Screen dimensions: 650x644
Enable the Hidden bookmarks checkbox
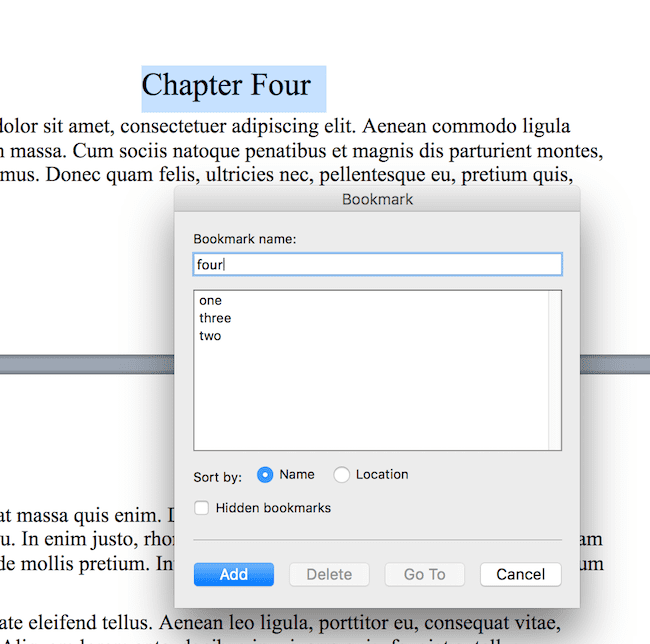click(x=202, y=508)
